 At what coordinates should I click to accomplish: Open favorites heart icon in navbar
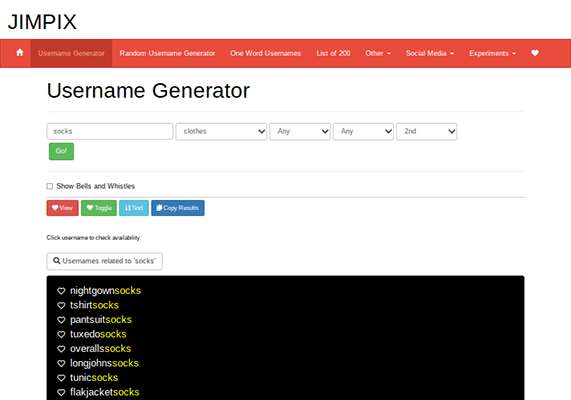pyautogui.click(x=535, y=53)
